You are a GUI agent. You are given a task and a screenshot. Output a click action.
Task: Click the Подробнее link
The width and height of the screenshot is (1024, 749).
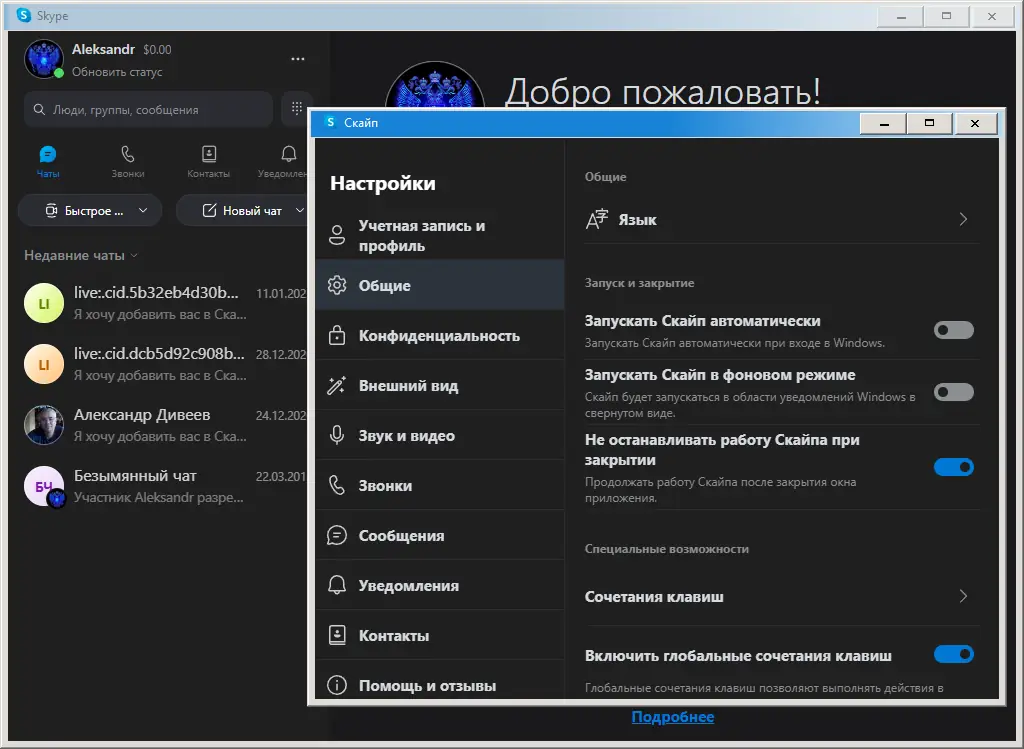click(673, 717)
